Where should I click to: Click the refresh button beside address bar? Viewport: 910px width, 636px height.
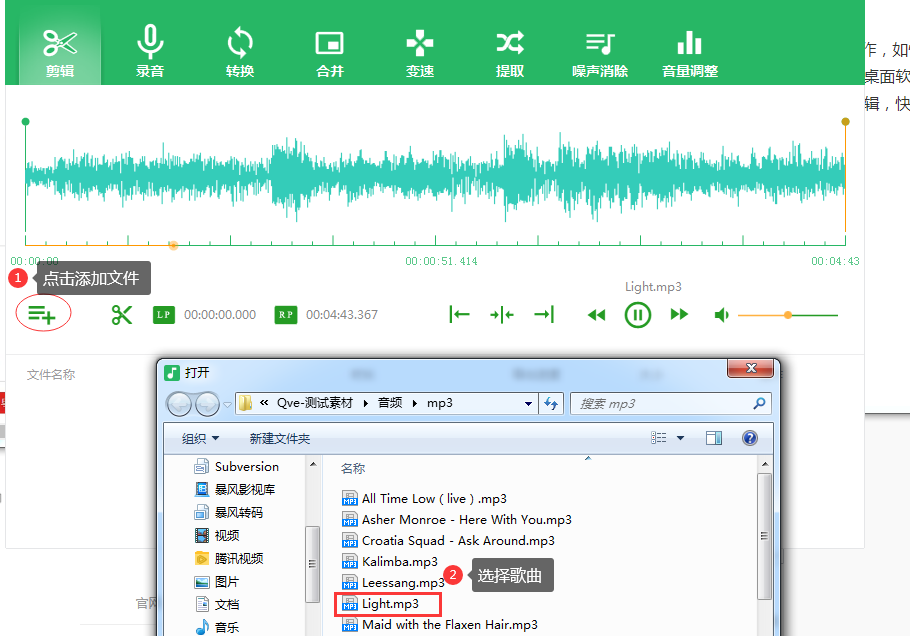click(x=551, y=403)
